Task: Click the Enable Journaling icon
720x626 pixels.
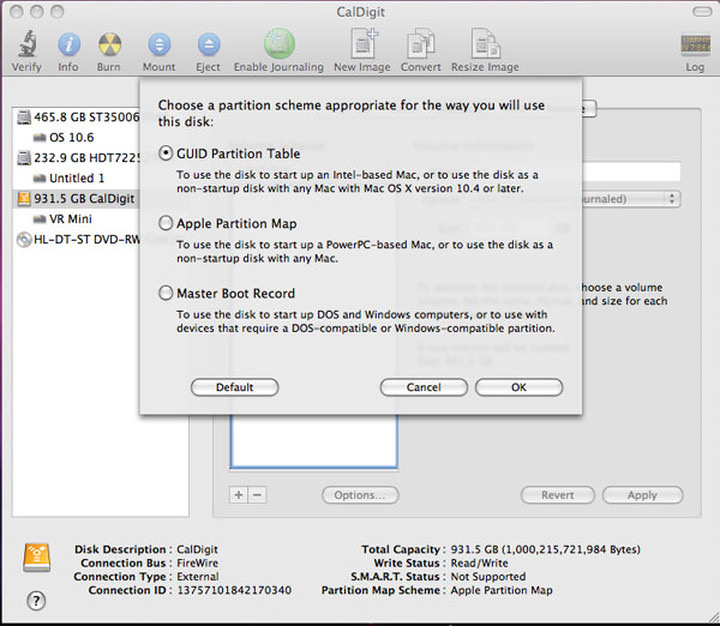Action: click(x=278, y=45)
